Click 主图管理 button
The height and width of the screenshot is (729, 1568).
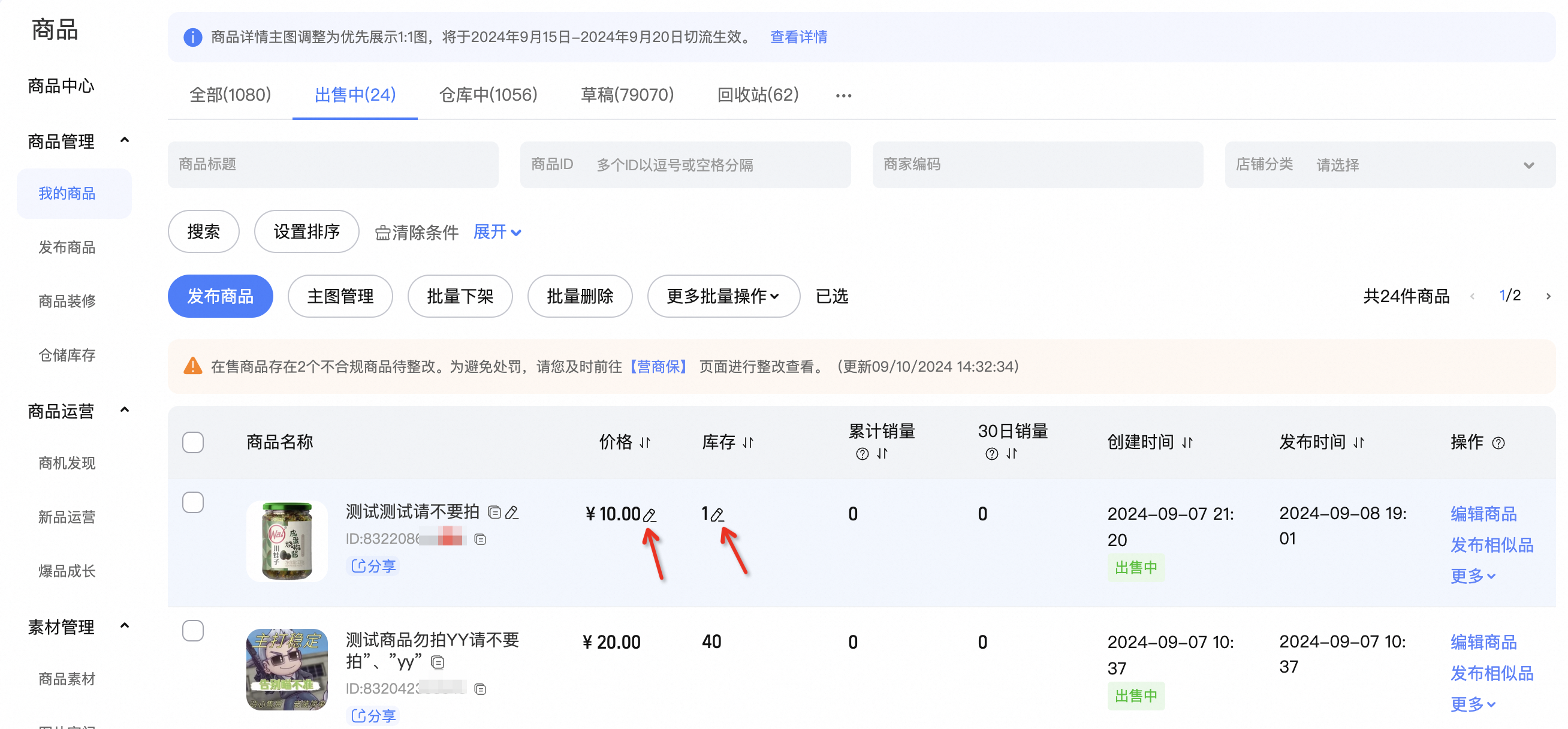point(340,297)
